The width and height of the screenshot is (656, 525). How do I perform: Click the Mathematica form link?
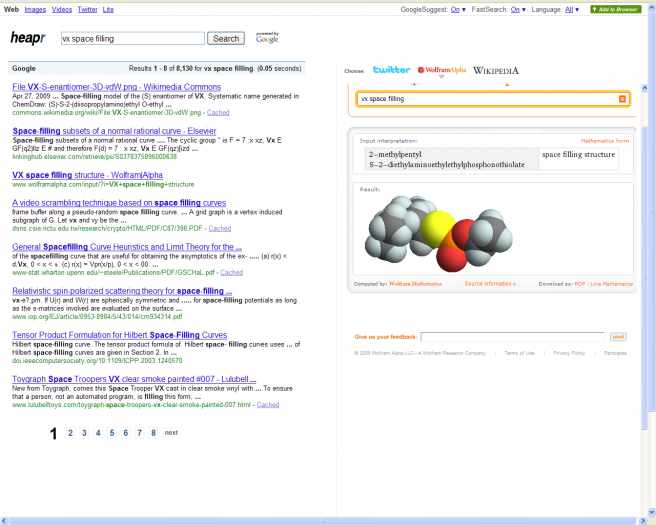[x=605, y=141]
